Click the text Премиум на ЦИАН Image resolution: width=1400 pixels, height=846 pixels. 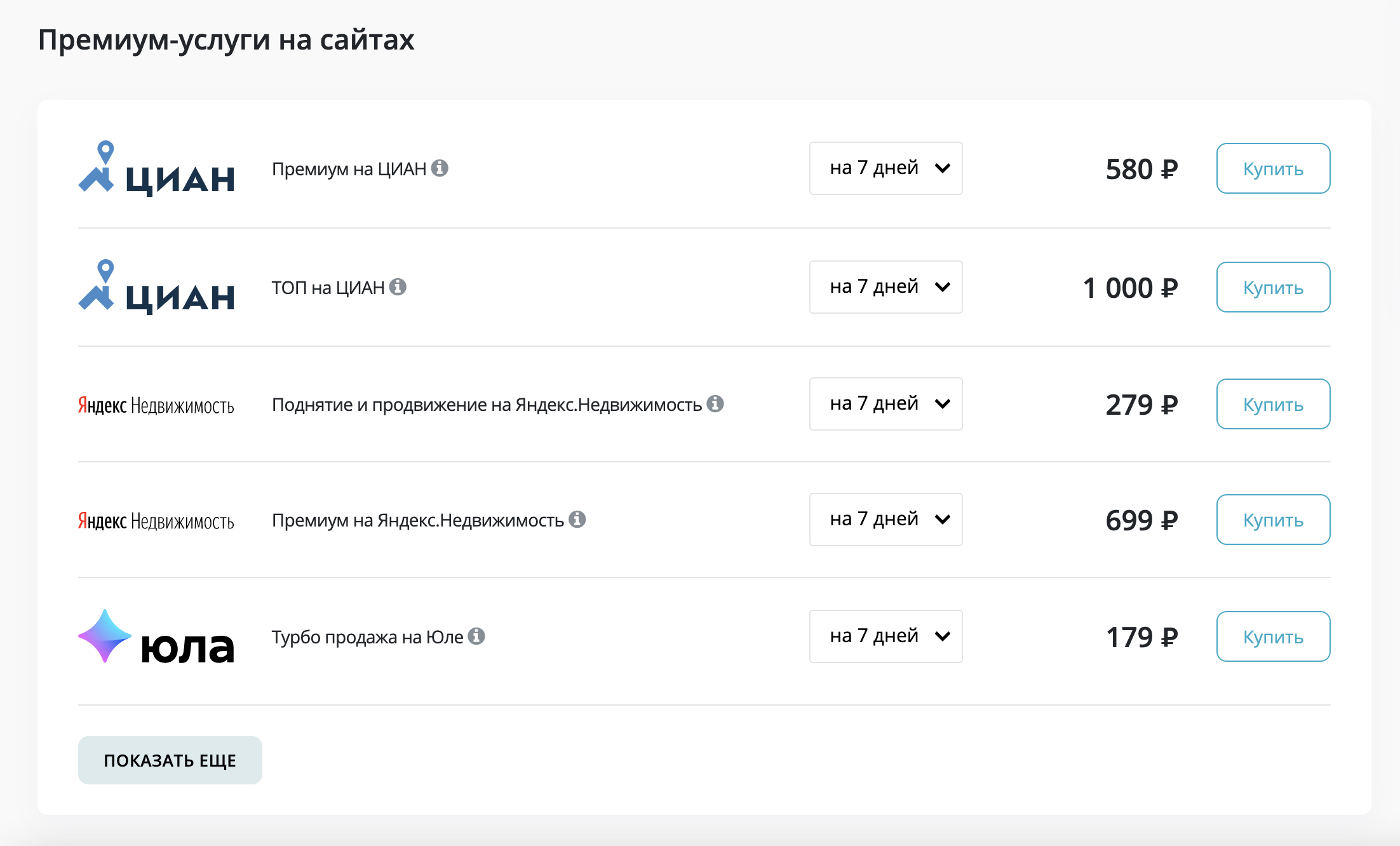tap(349, 169)
